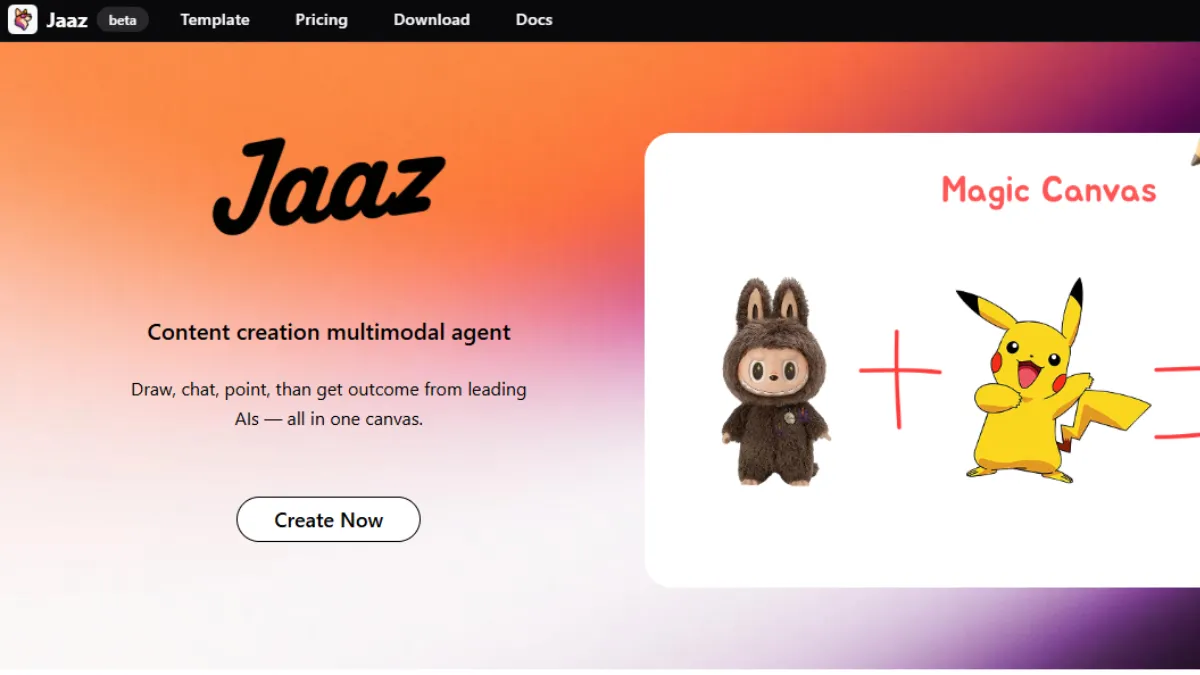Select the brown furry plush toy image
1200x675 pixels.
776,382
